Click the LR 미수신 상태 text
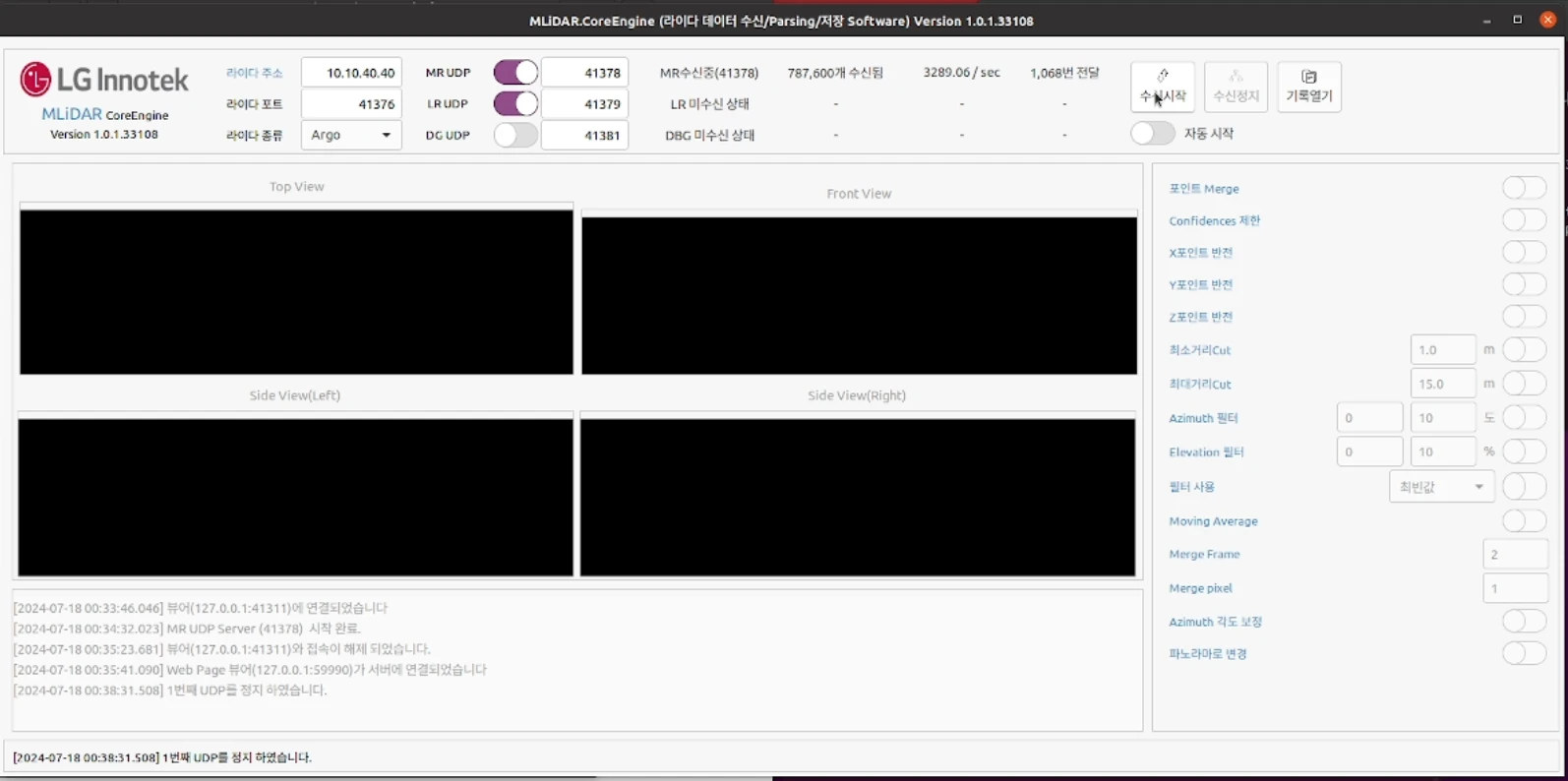Viewport: 1568px width, 781px height. tap(709, 103)
